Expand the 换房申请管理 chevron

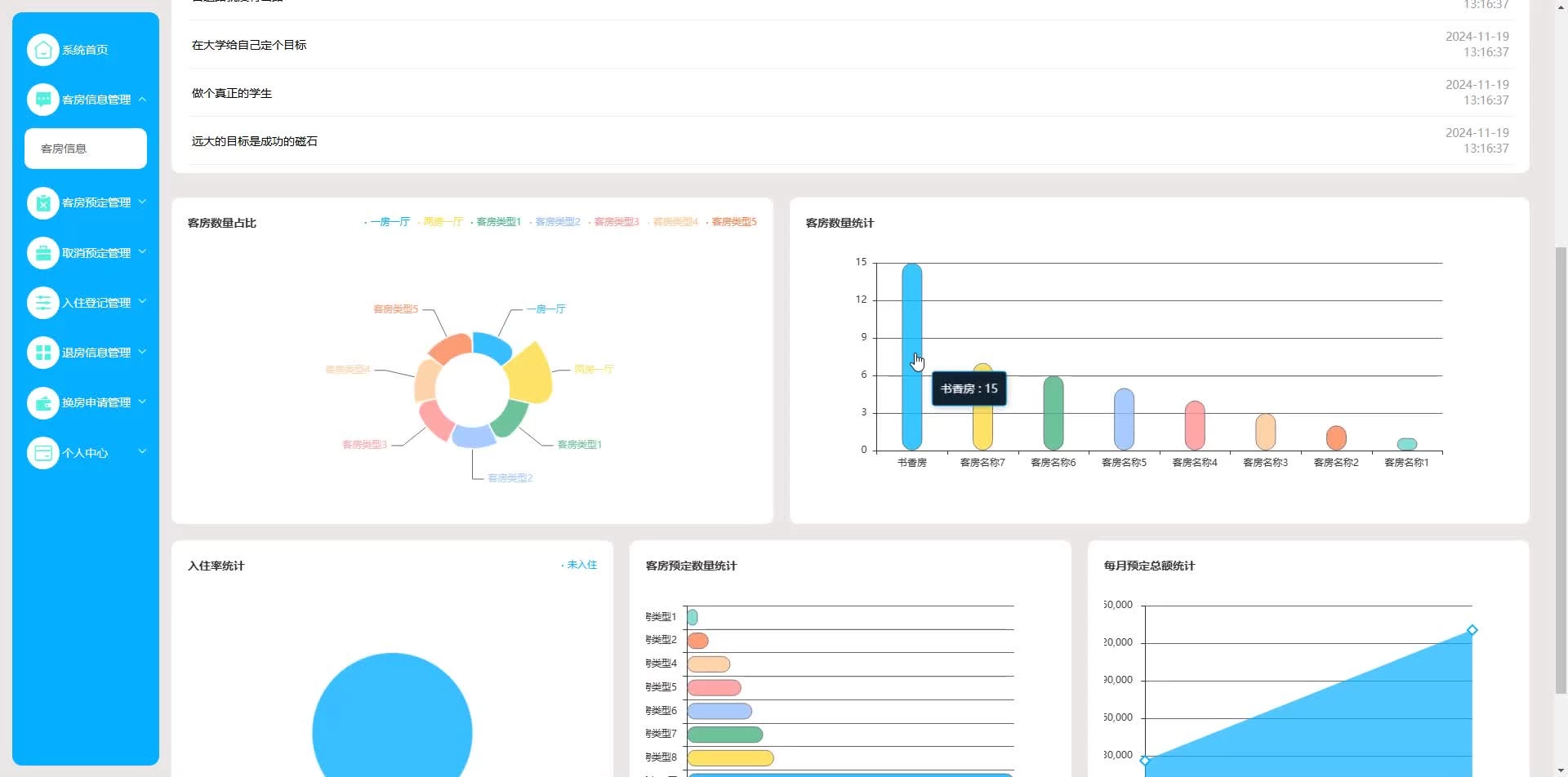click(142, 402)
